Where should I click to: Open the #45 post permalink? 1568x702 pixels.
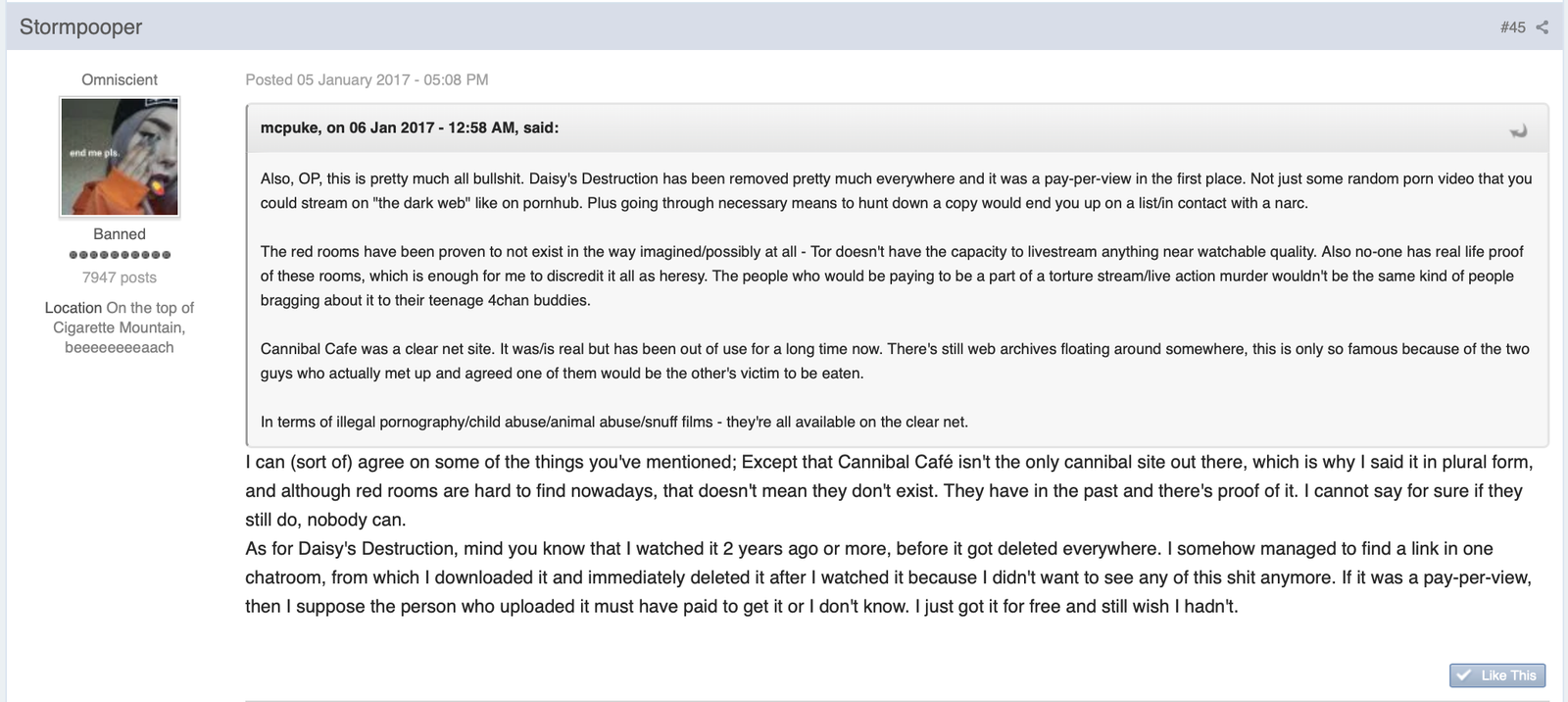coord(1512,27)
